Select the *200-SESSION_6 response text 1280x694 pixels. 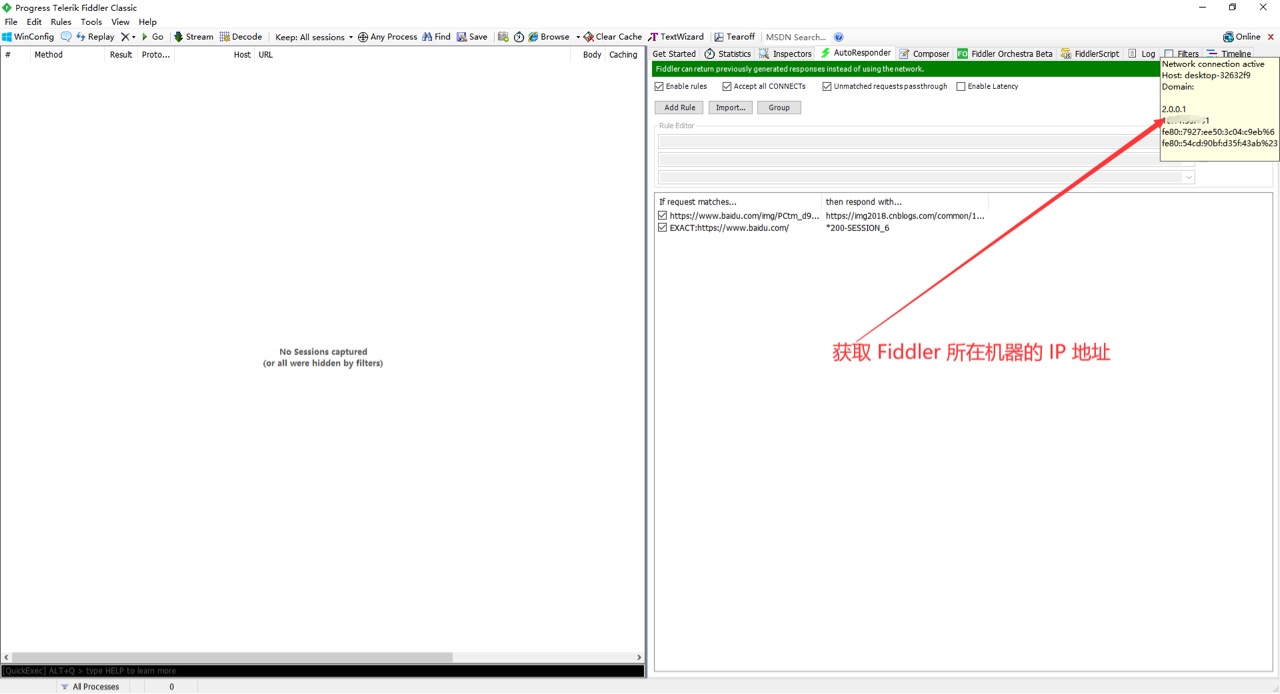(x=857, y=228)
